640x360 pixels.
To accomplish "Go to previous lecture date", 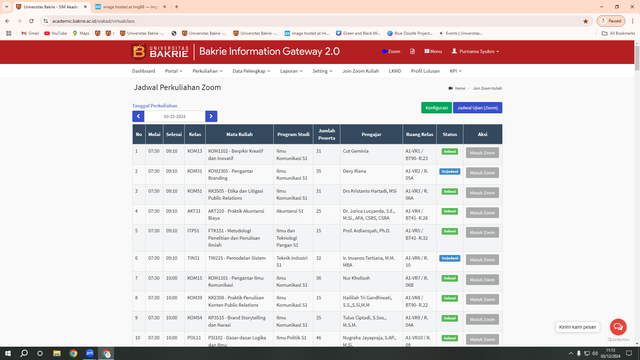I will (x=138, y=116).
